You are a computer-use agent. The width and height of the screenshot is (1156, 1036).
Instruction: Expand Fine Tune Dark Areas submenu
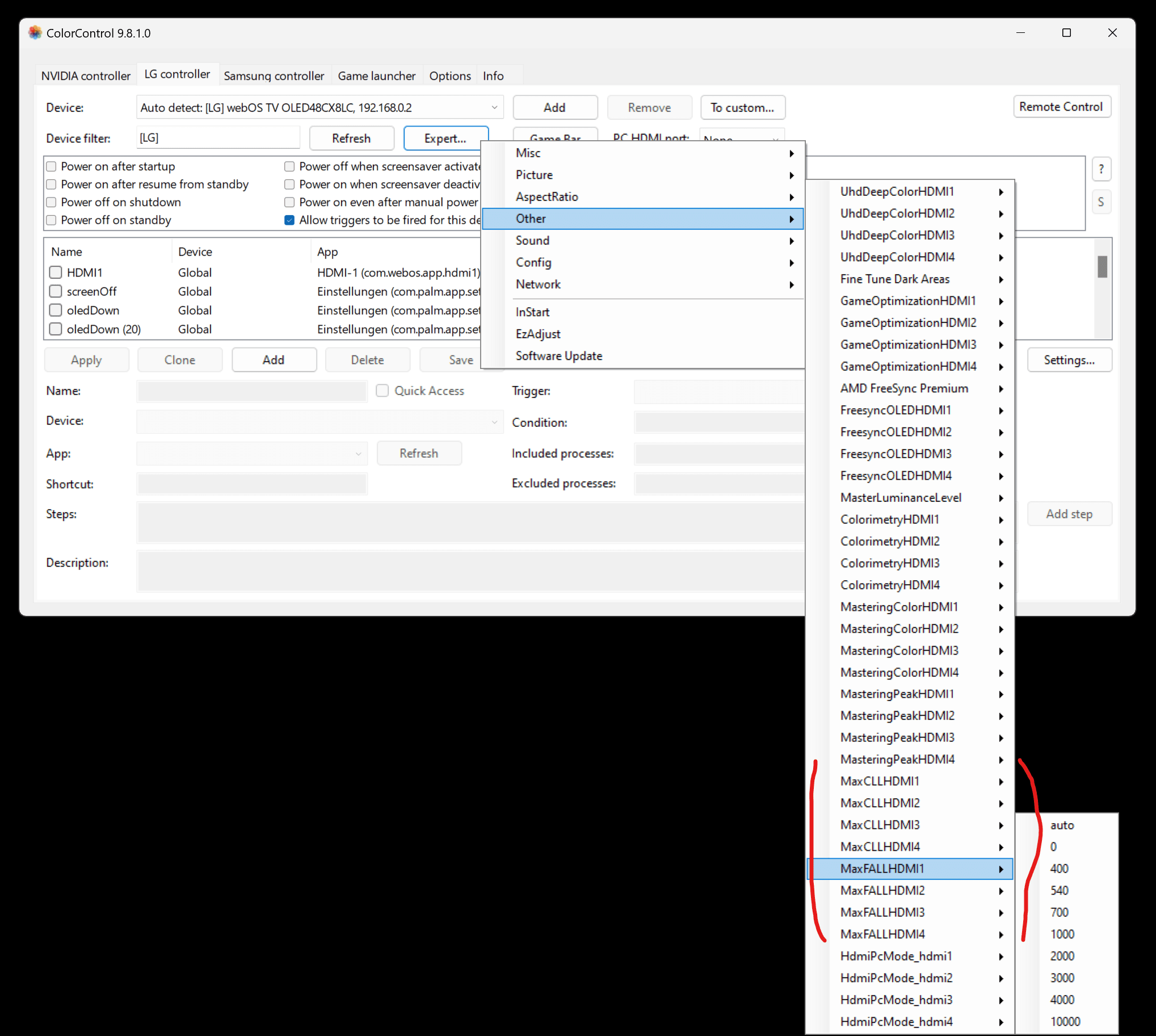coord(910,279)
